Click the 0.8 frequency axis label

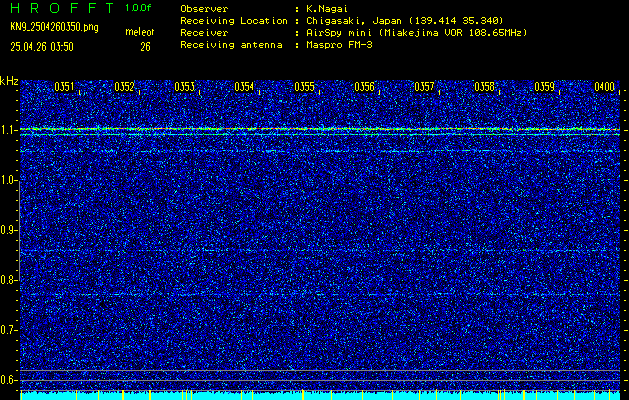(x=9, y=280)
